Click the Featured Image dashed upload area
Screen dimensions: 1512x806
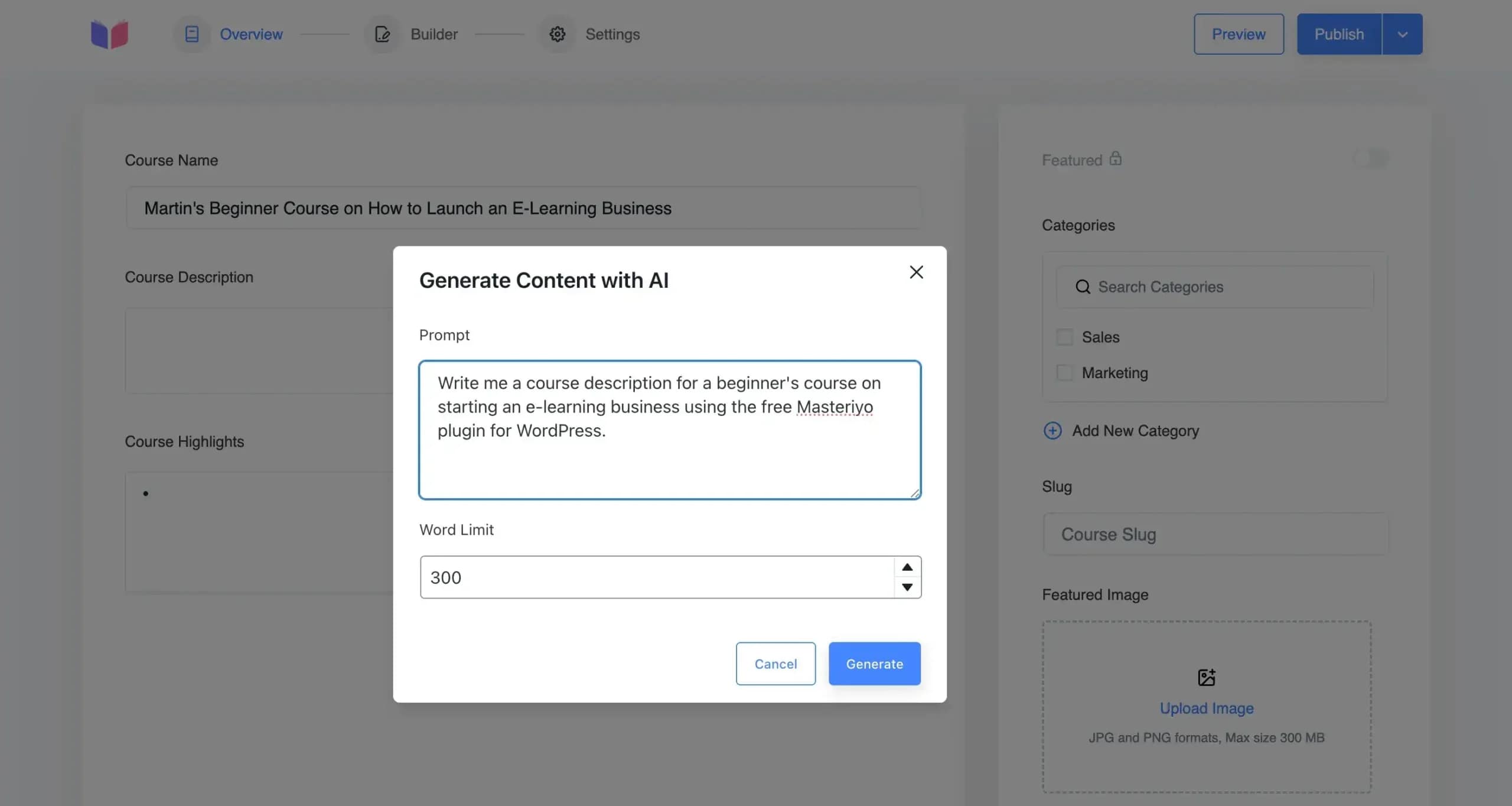click(1207, 706)
